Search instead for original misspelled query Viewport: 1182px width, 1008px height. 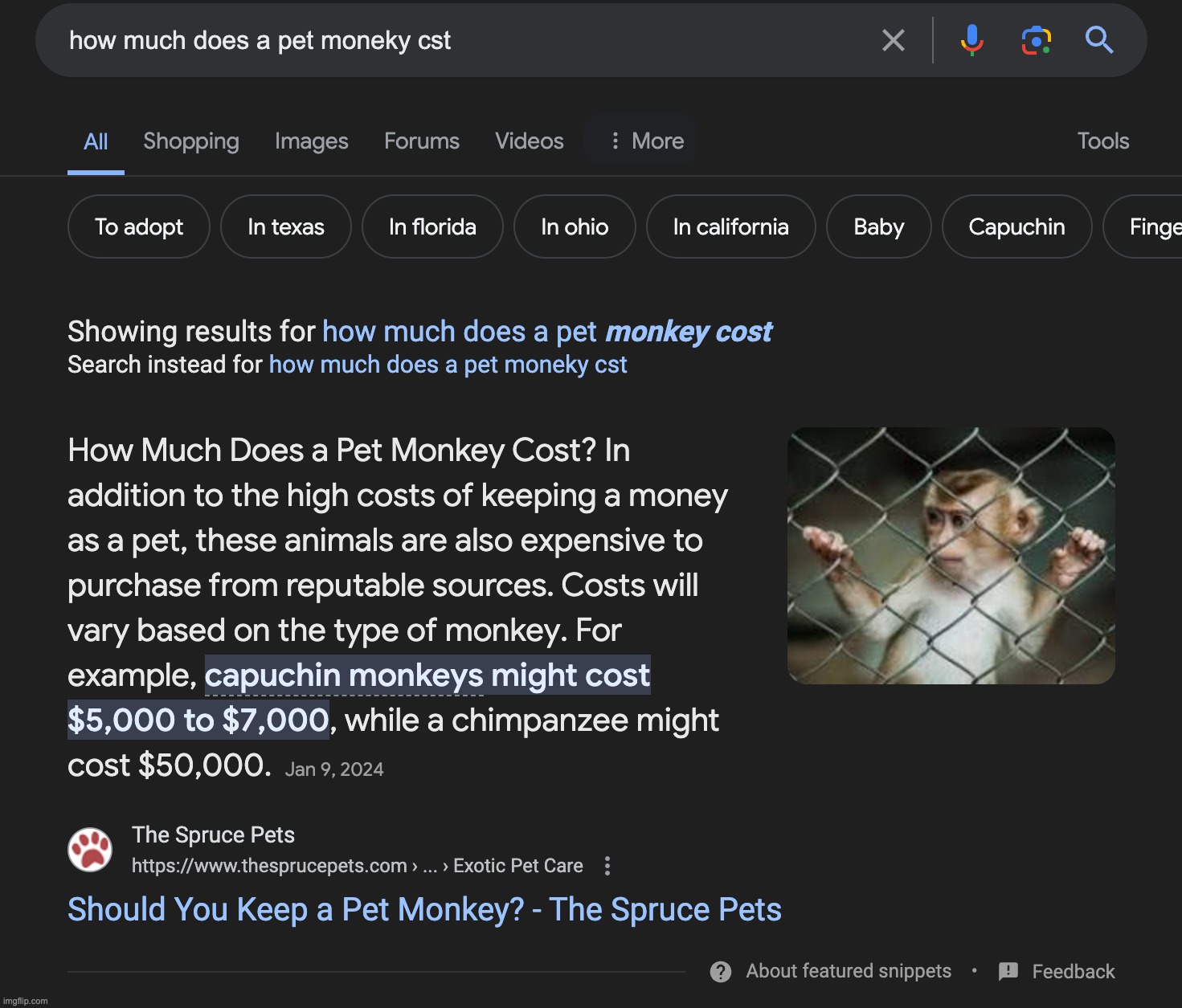coord(447,365)
